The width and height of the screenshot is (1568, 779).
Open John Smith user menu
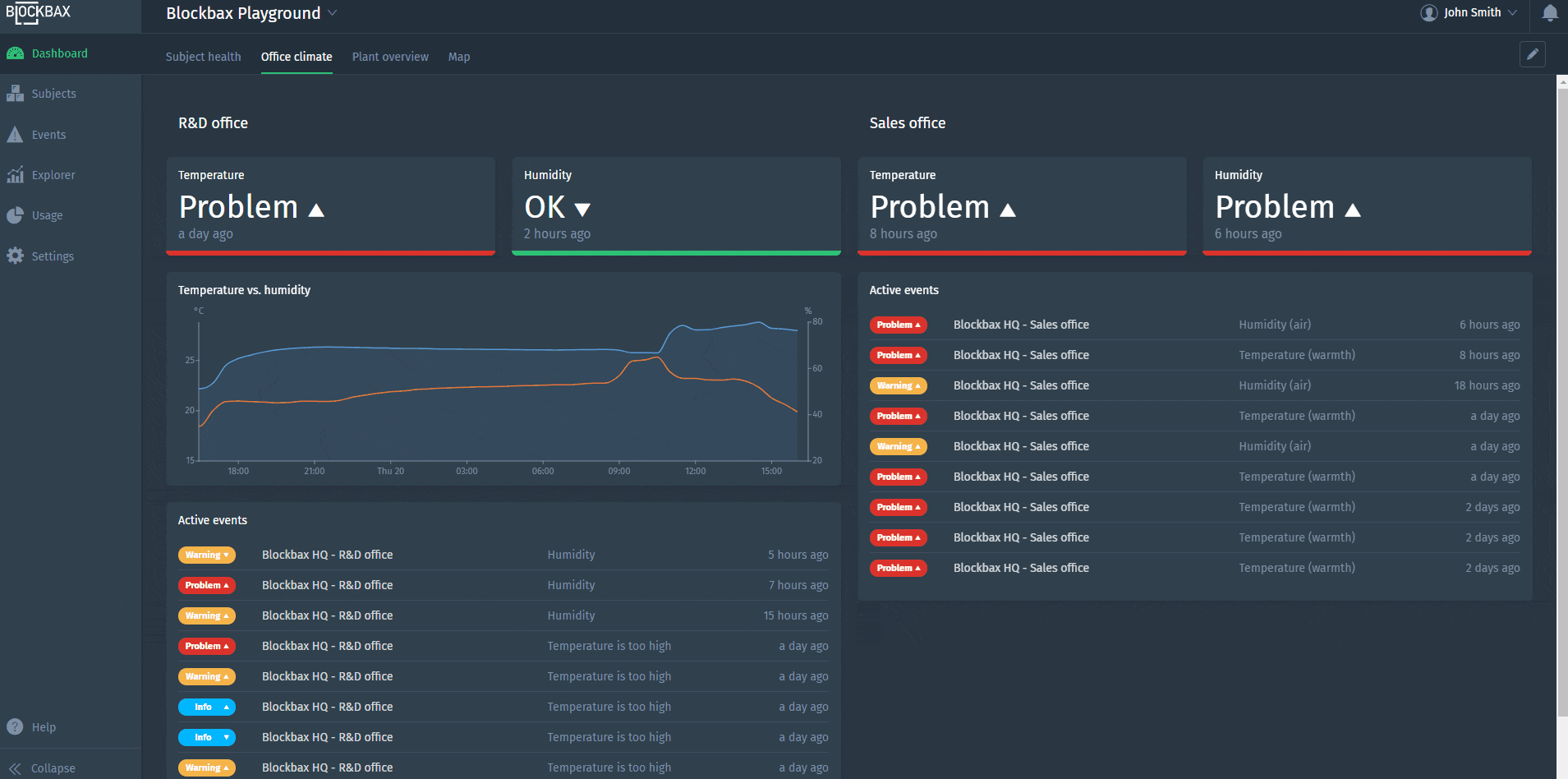tap(1470, 13)
